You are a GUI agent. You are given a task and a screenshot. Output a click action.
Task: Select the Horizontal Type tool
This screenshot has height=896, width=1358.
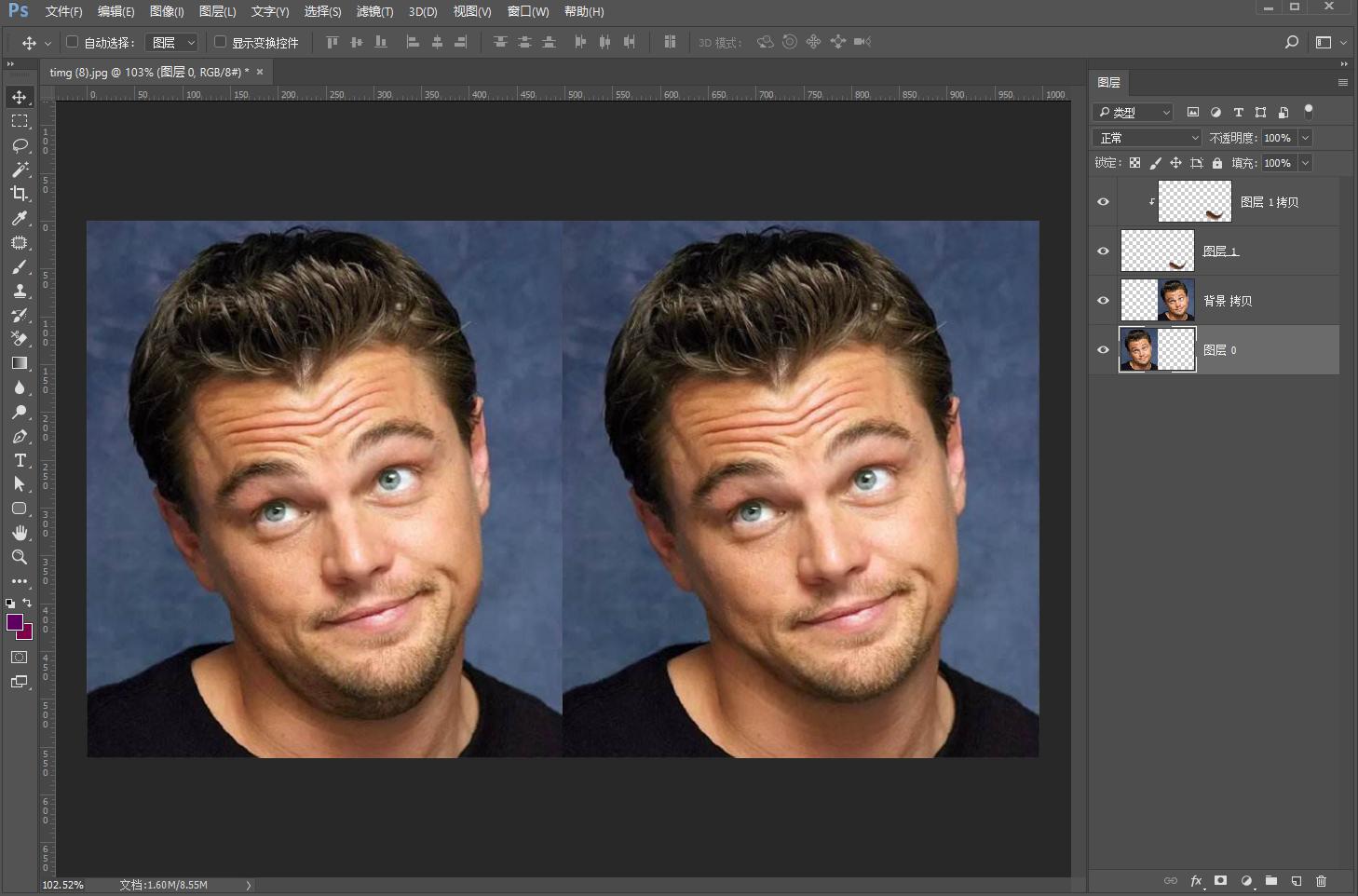pos(19,461)
